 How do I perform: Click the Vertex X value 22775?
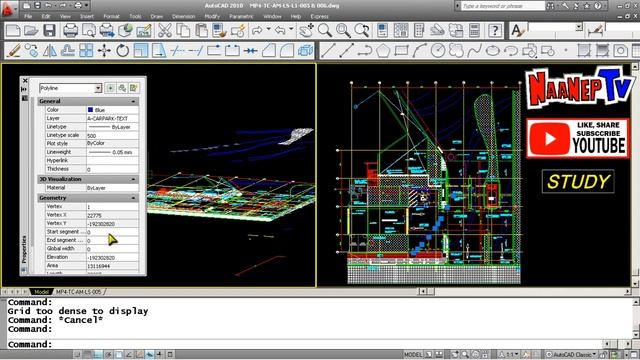tap(112, 215)
